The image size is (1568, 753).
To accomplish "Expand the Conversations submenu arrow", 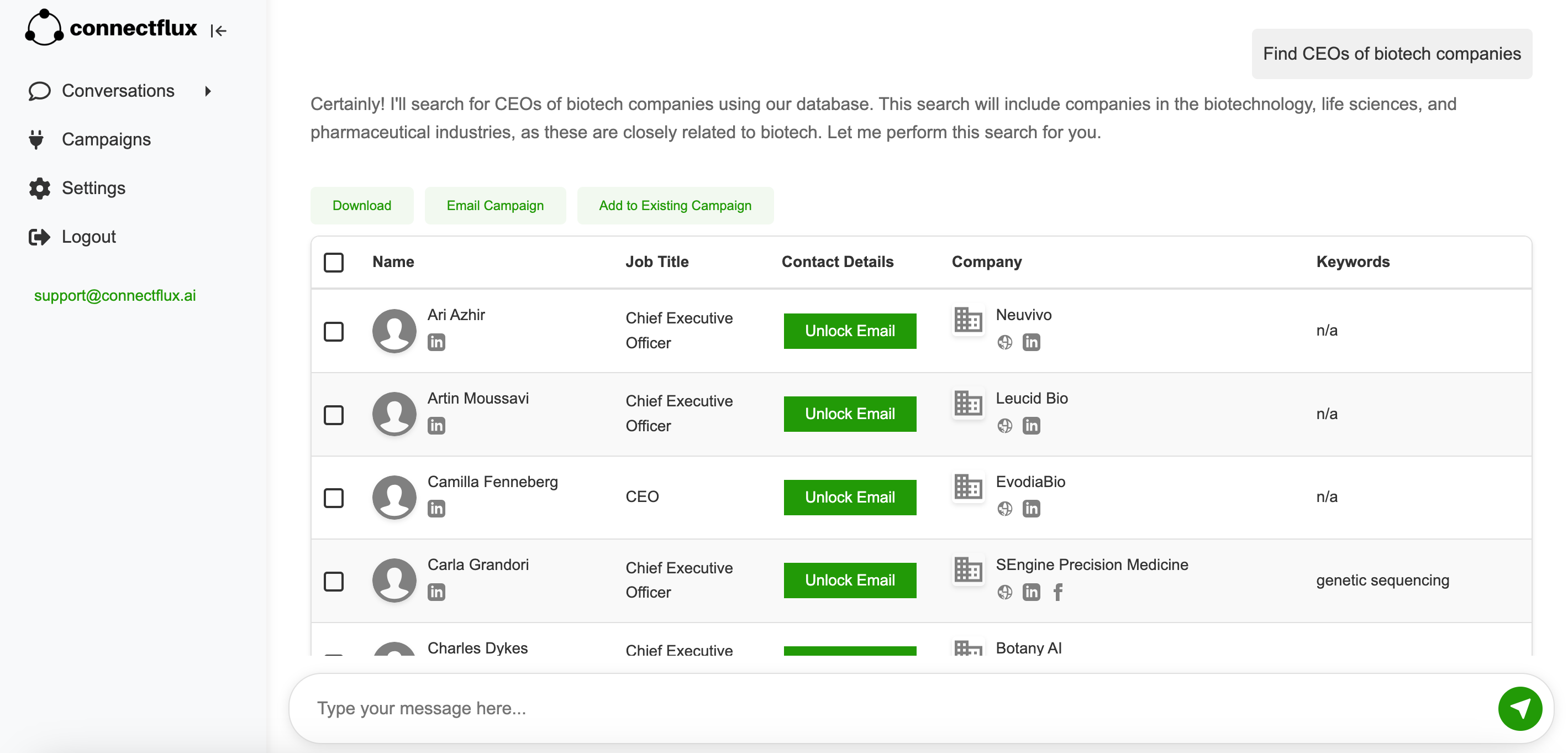I will [x=208, y=91].
